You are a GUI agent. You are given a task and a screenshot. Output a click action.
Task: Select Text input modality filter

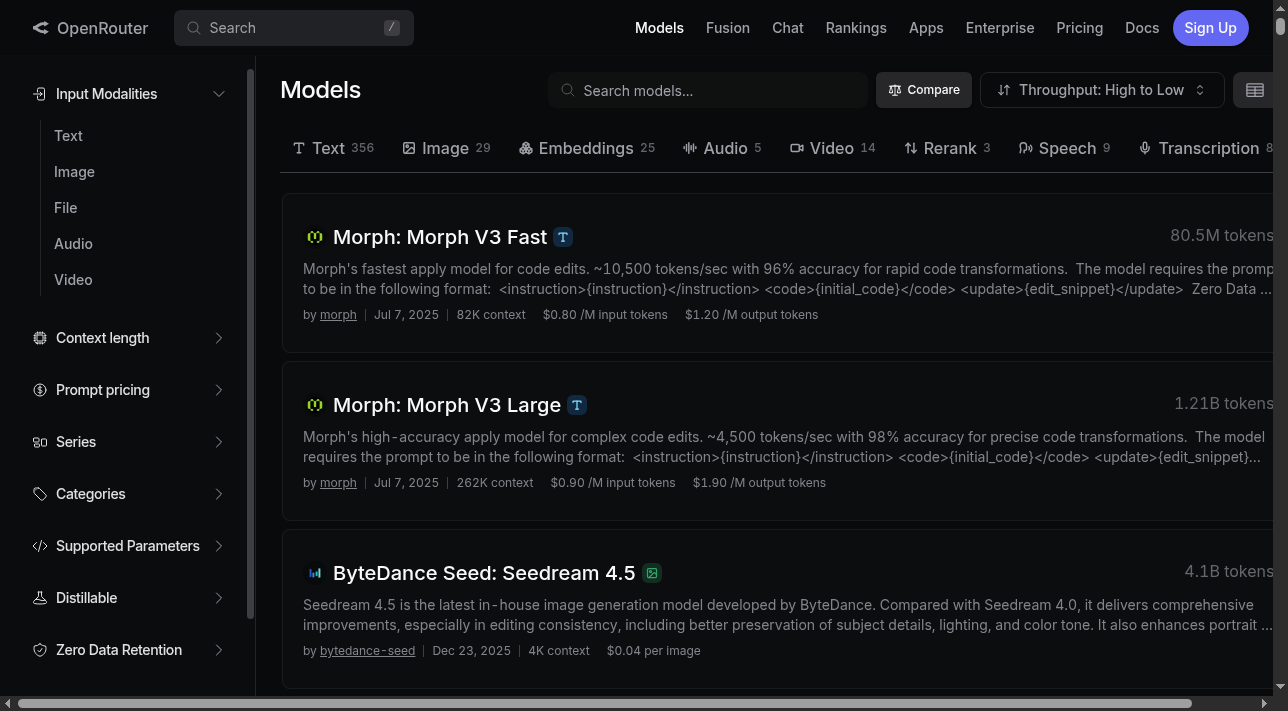[68, 136]
